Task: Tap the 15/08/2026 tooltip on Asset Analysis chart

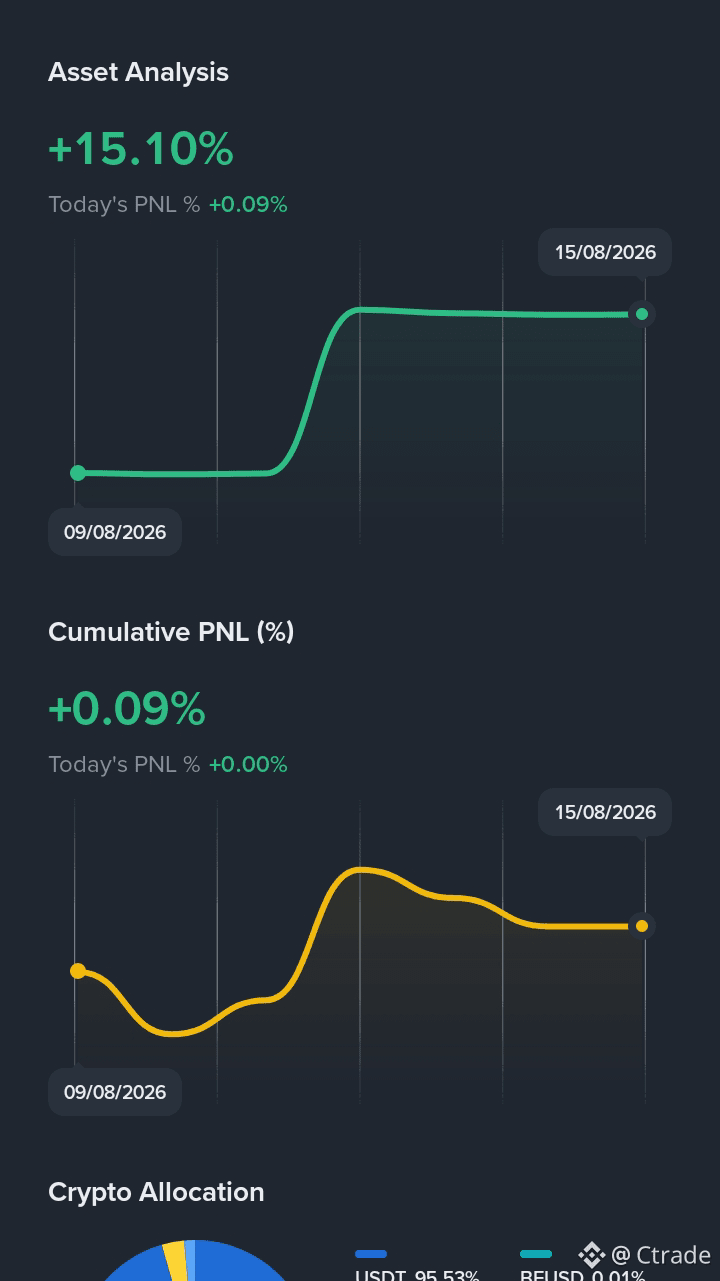Action: click(605, 252)
